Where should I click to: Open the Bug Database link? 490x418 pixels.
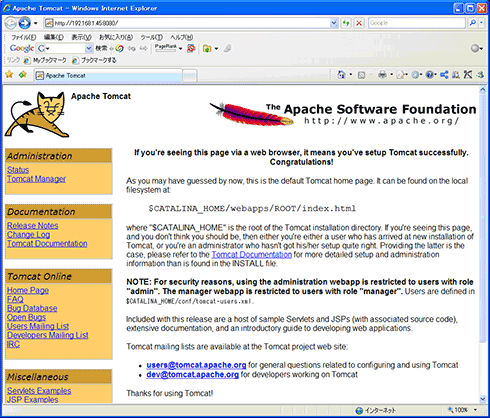(32, 308)
